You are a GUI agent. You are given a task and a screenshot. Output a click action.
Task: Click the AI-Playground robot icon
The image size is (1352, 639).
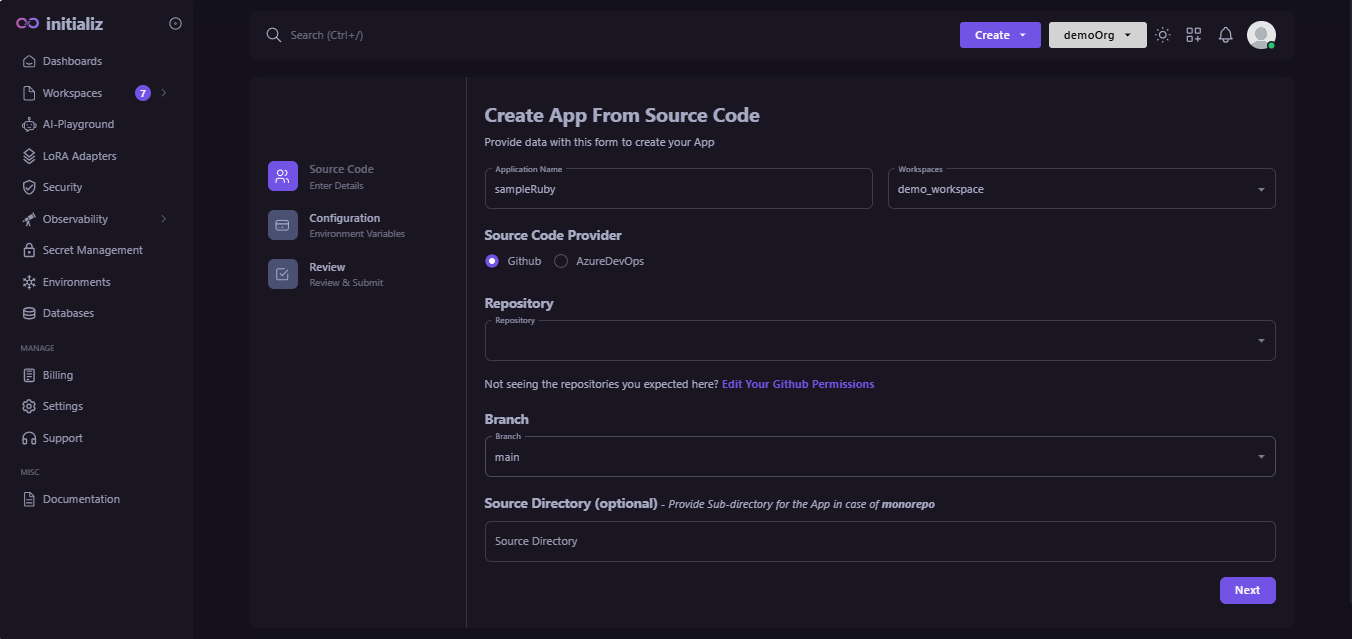click(x=29, y=124)
